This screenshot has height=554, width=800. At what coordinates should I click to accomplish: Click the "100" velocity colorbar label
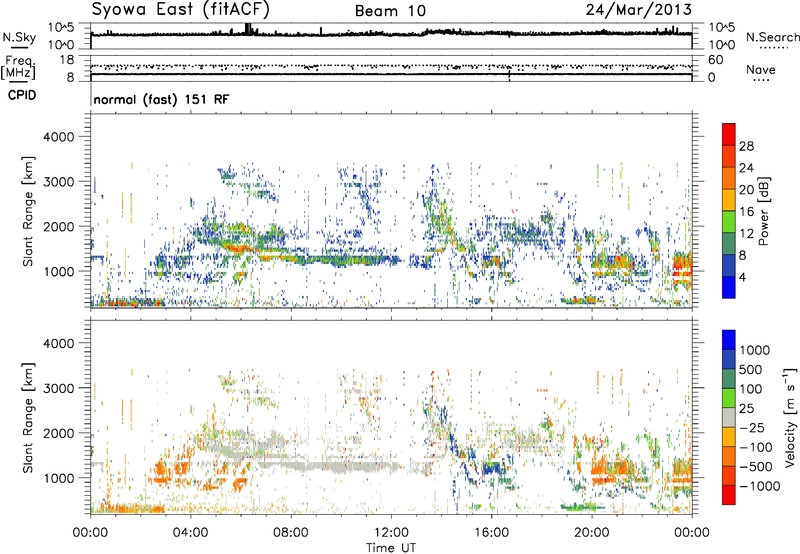coord(751,389)
